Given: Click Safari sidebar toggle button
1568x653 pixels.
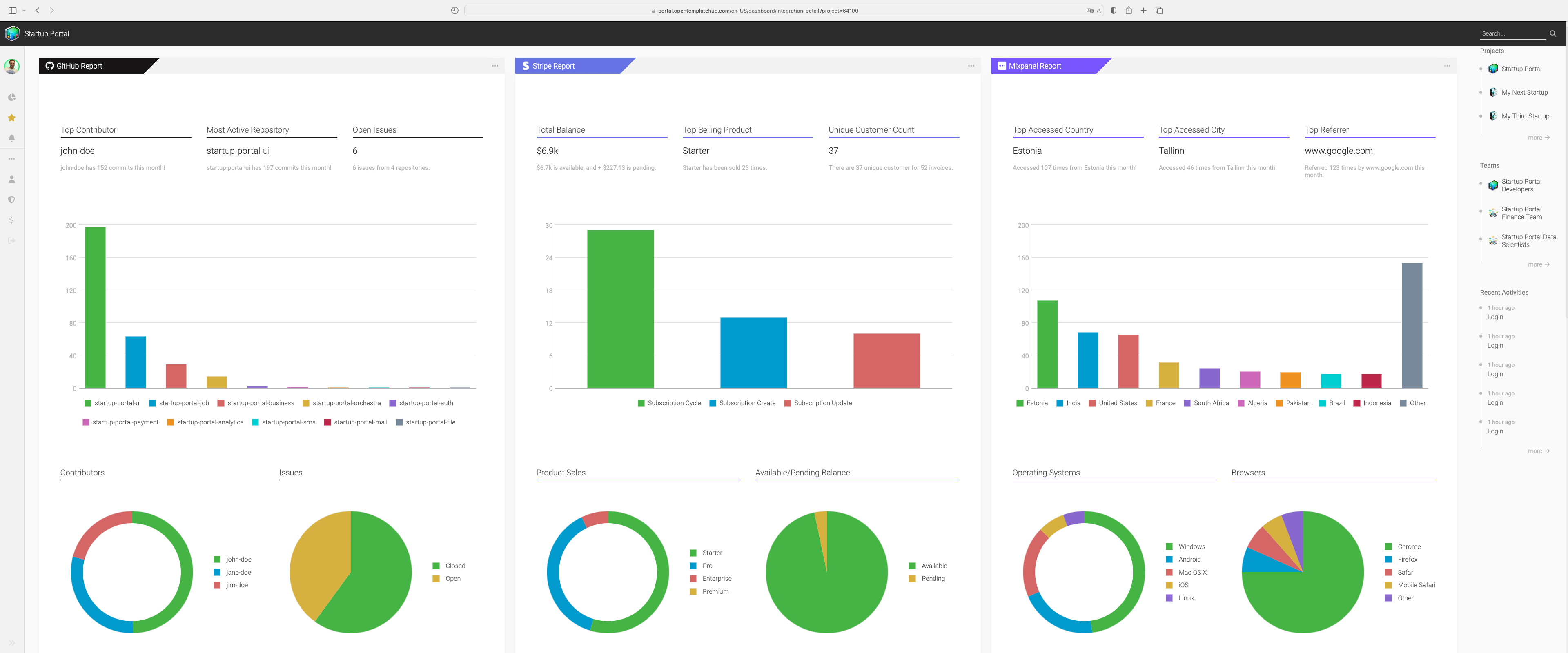Looking at the screenshot, I should click(x=12, y=10).
